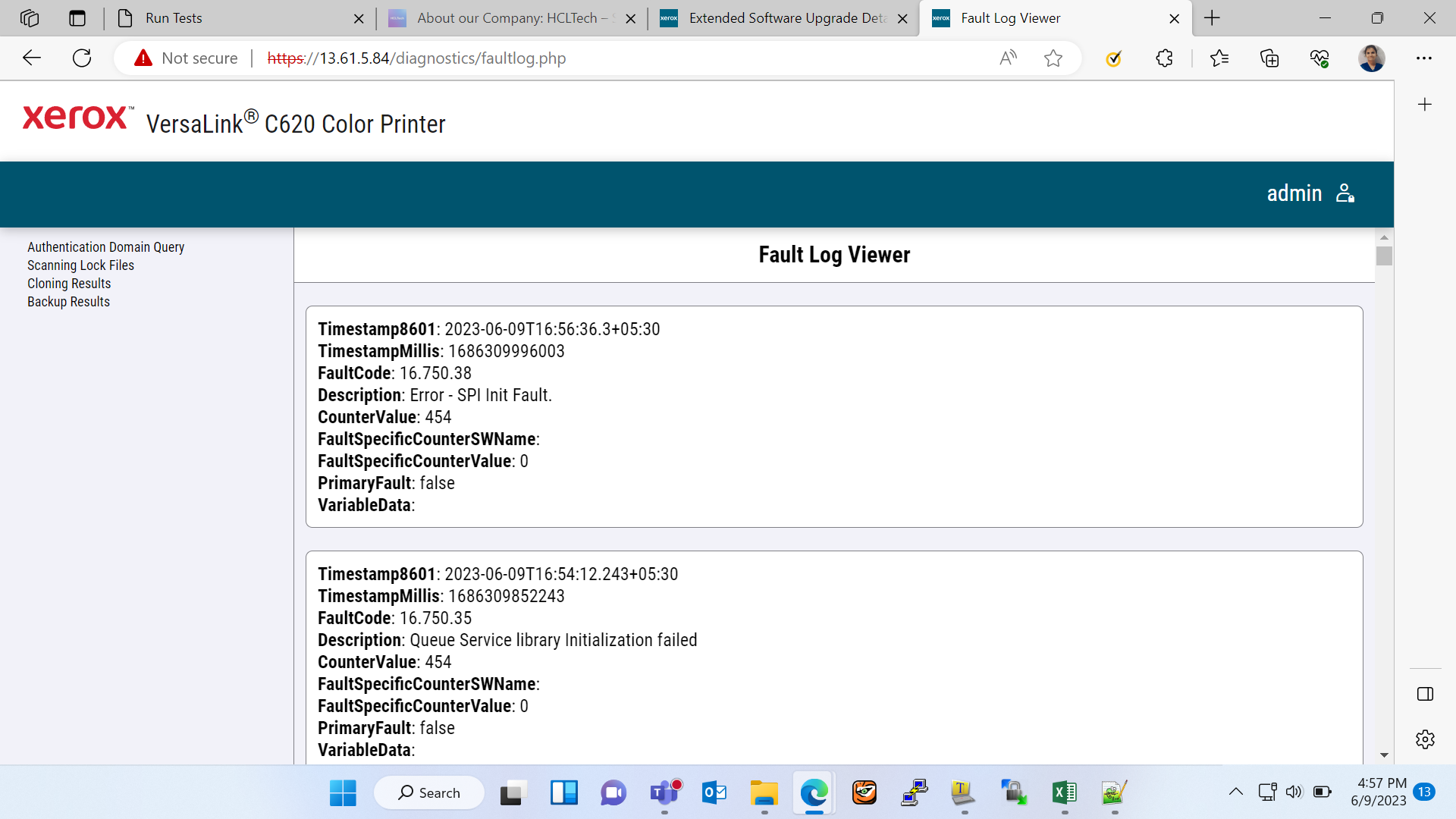Open the Cloning Results link
This screenshot has width=1456, height=819.
point(69,284)
